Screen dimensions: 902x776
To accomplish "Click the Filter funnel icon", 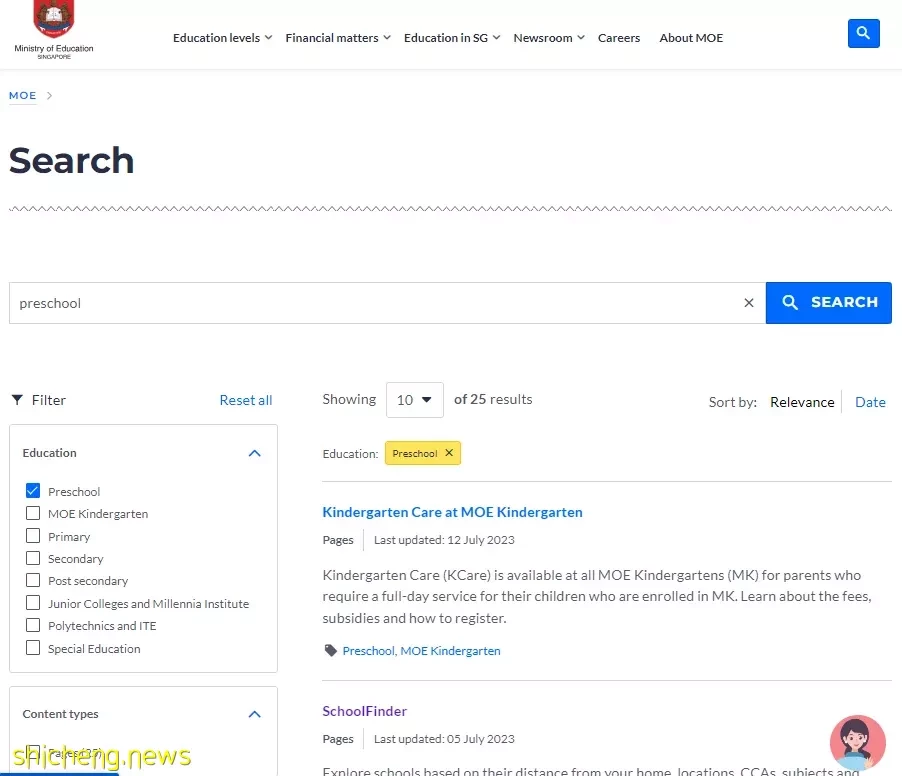I will (x=17, y=400).
